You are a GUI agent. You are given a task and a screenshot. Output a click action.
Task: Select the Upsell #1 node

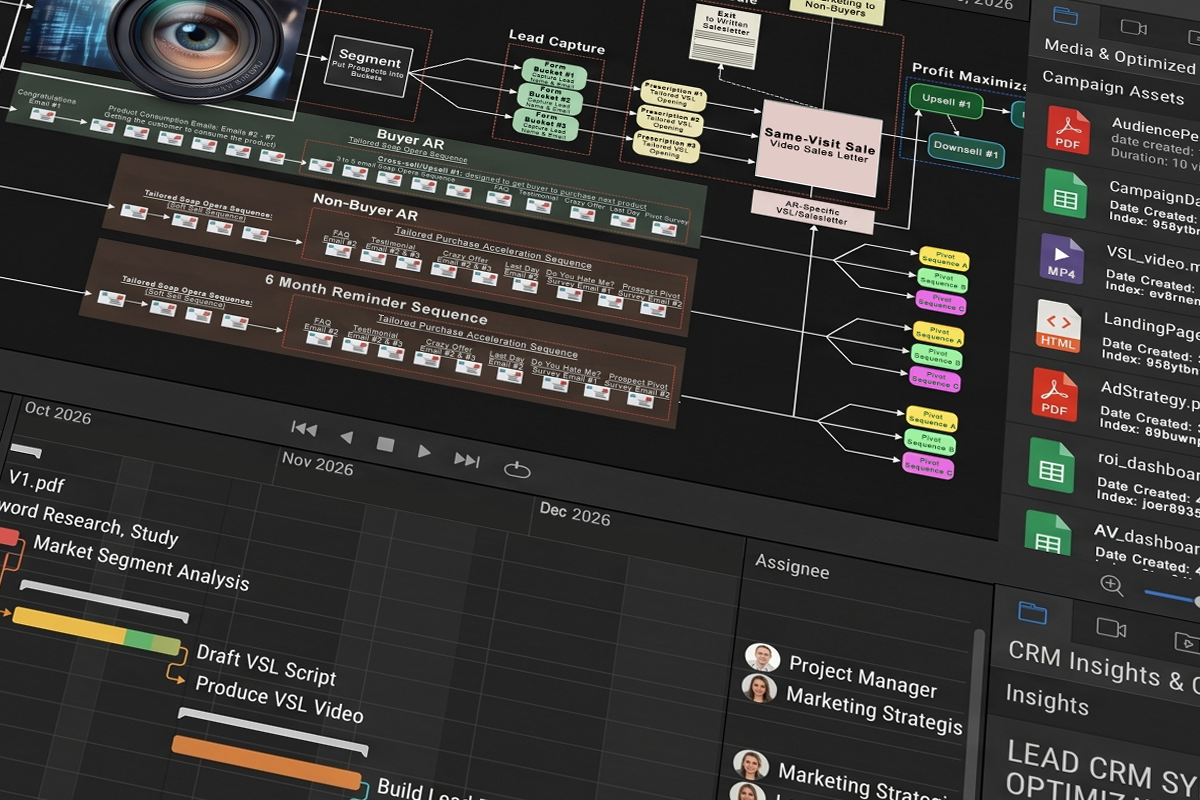[x=947, y=103]
